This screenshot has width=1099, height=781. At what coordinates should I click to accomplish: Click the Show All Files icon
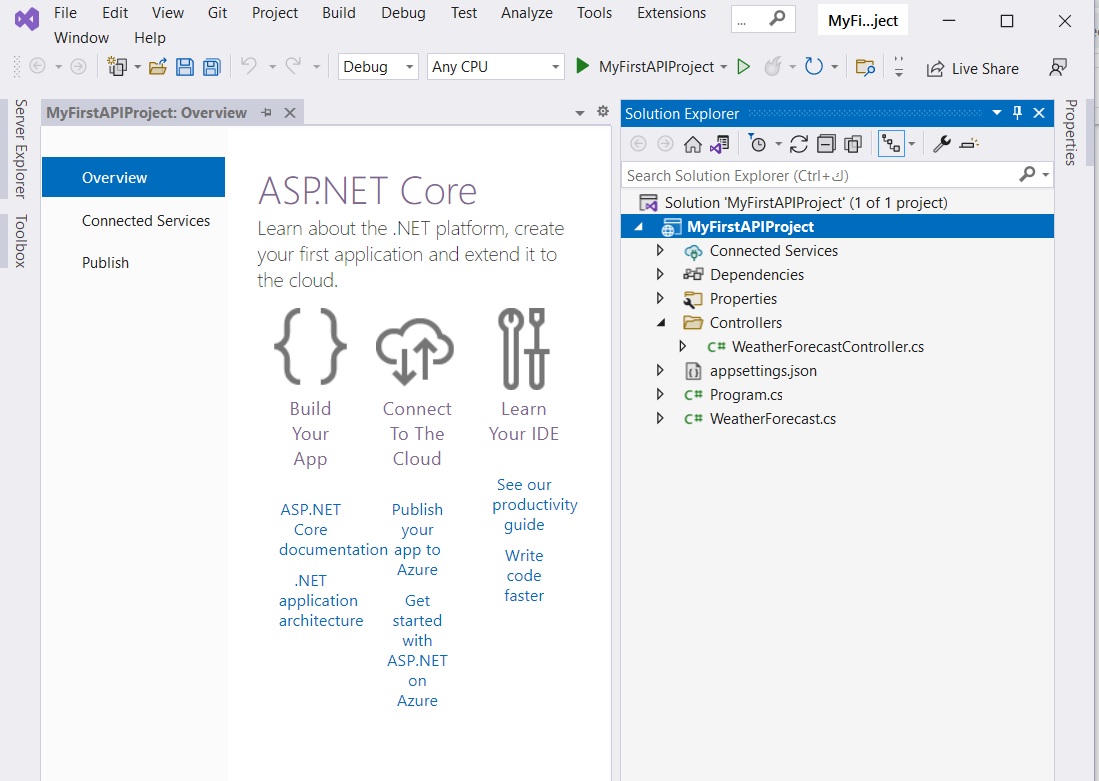coord(853,144)
